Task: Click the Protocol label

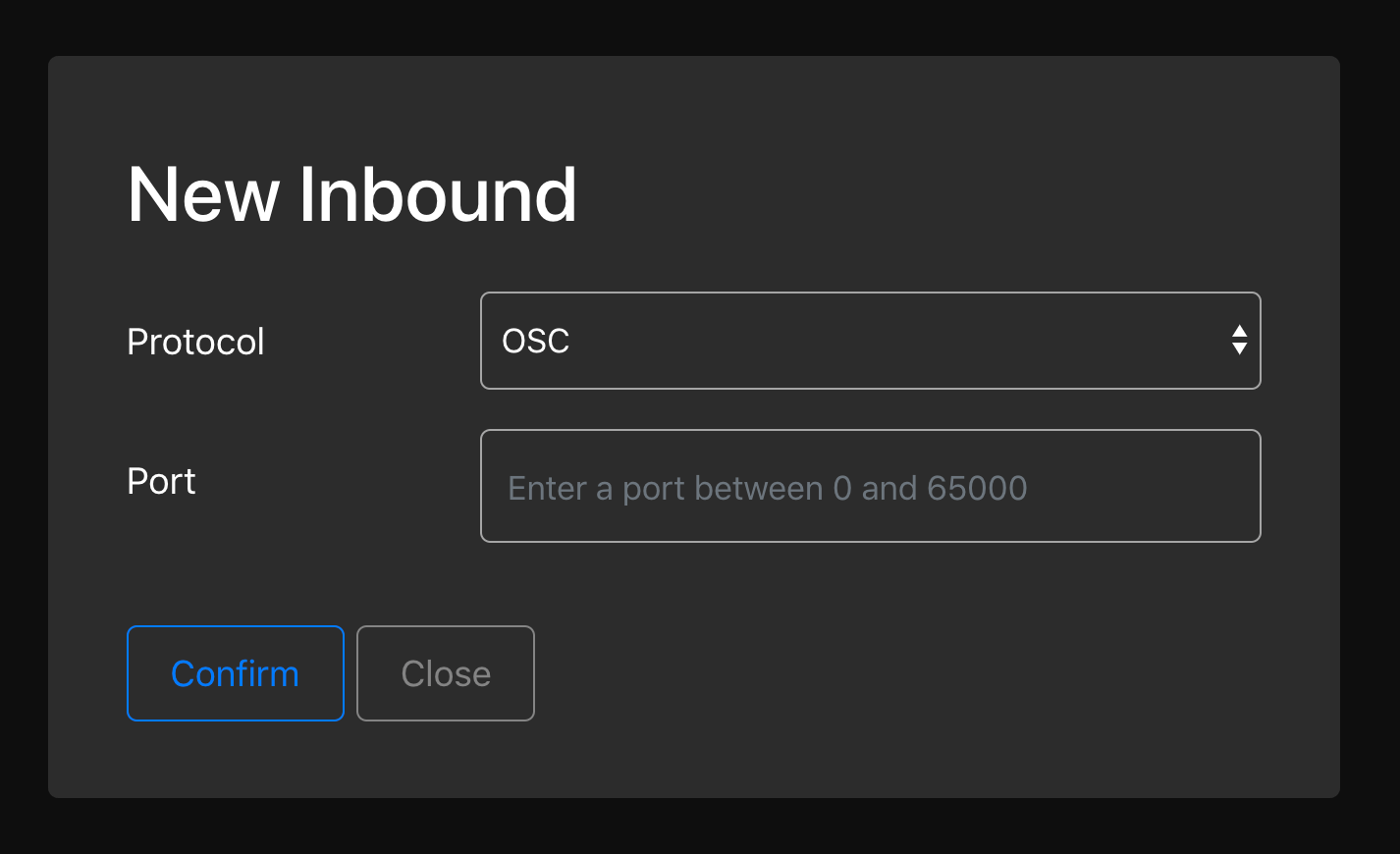Action: (195, 342)
